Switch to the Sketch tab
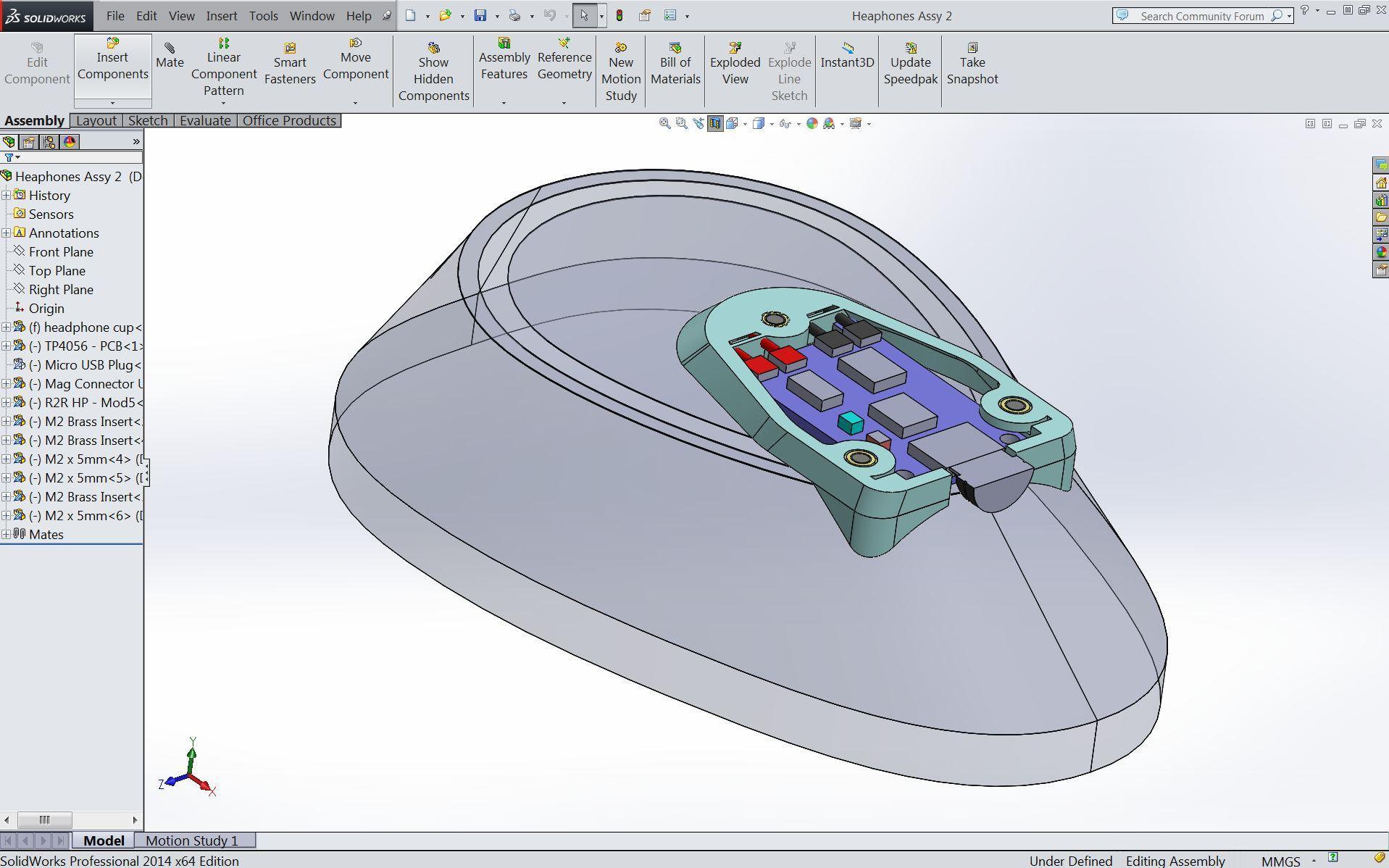 tap(148, 120)
